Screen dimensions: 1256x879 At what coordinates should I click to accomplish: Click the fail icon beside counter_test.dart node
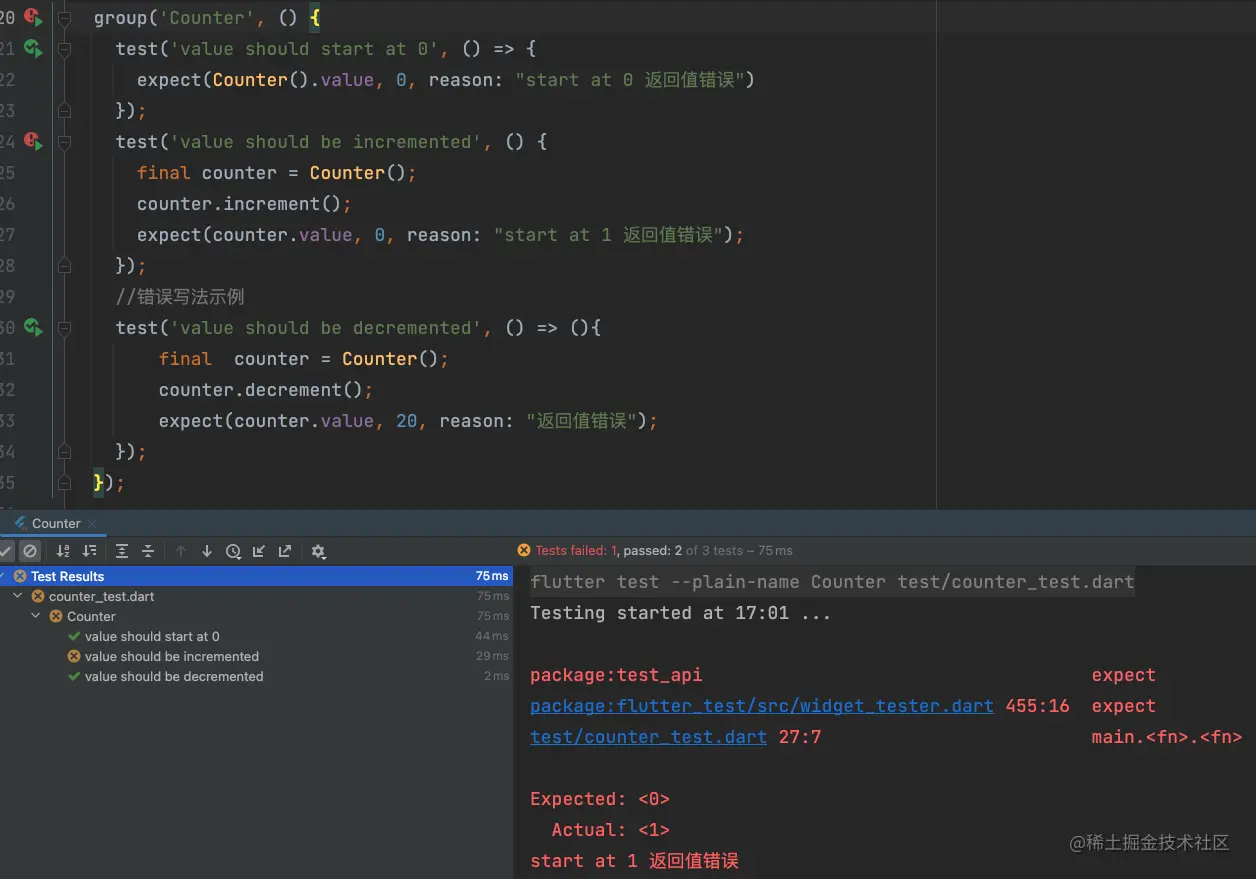38,596
